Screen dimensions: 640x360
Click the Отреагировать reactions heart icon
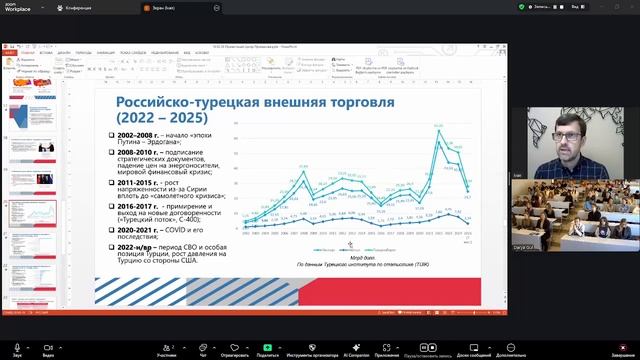[234, 348]
